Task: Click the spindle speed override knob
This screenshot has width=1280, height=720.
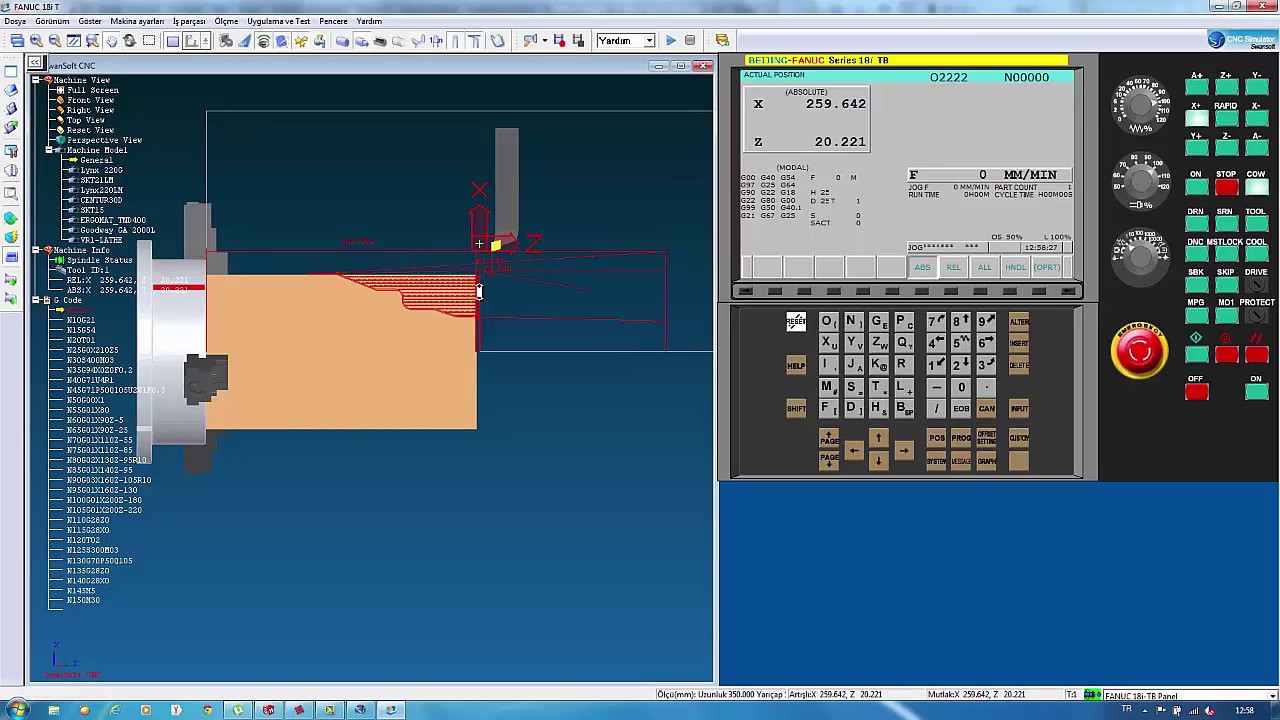Action: pos(1140,180)
